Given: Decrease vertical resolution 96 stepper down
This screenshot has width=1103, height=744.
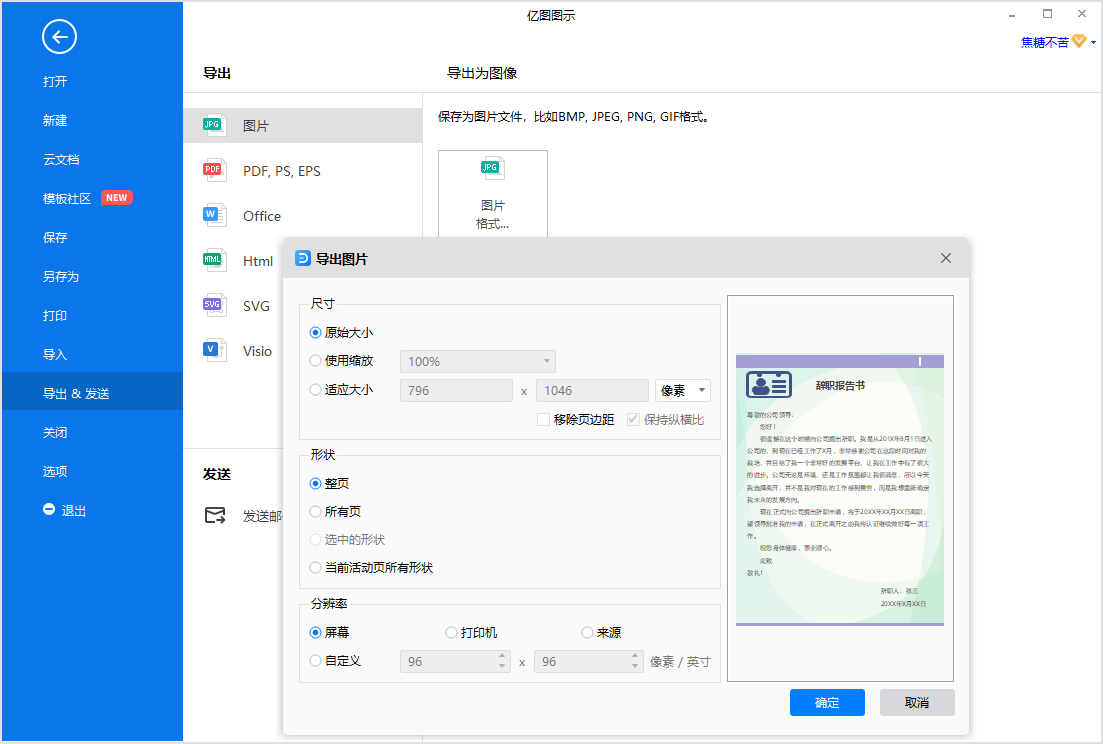Looking at the screenshot, I should [635, 666].
